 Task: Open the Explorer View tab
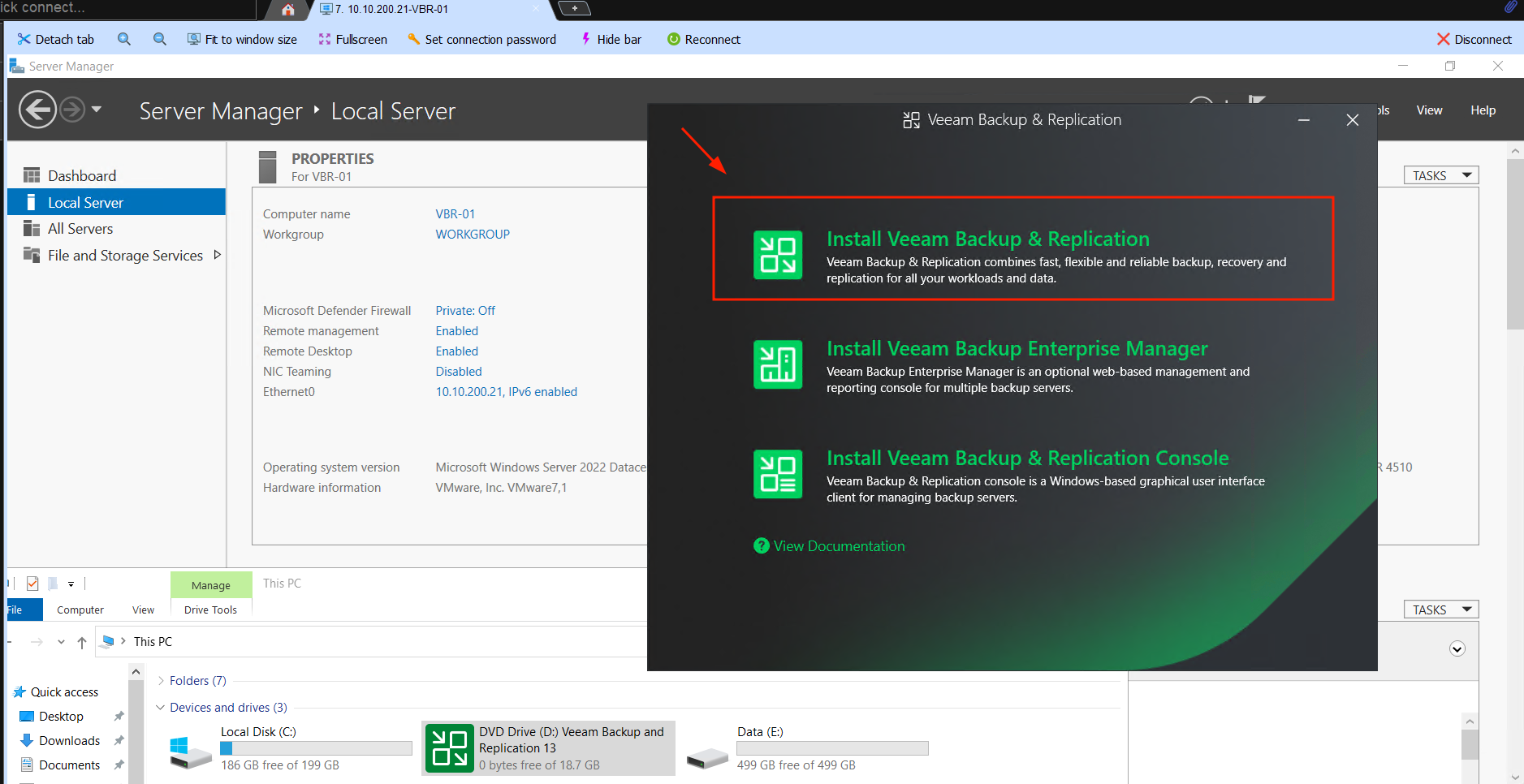tap(143, 610)
